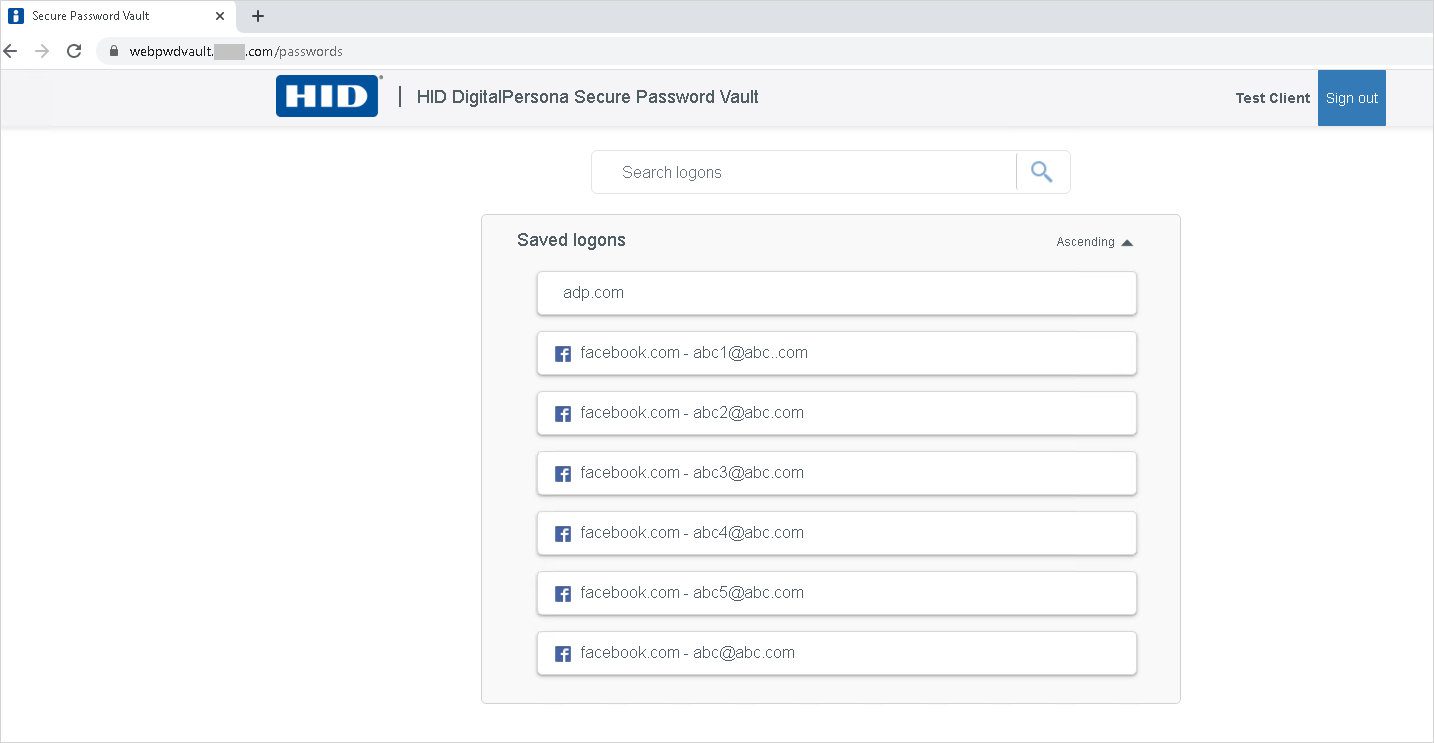Click the HID logo in the header
The image size is (1434, 743).
click(327, 96)
